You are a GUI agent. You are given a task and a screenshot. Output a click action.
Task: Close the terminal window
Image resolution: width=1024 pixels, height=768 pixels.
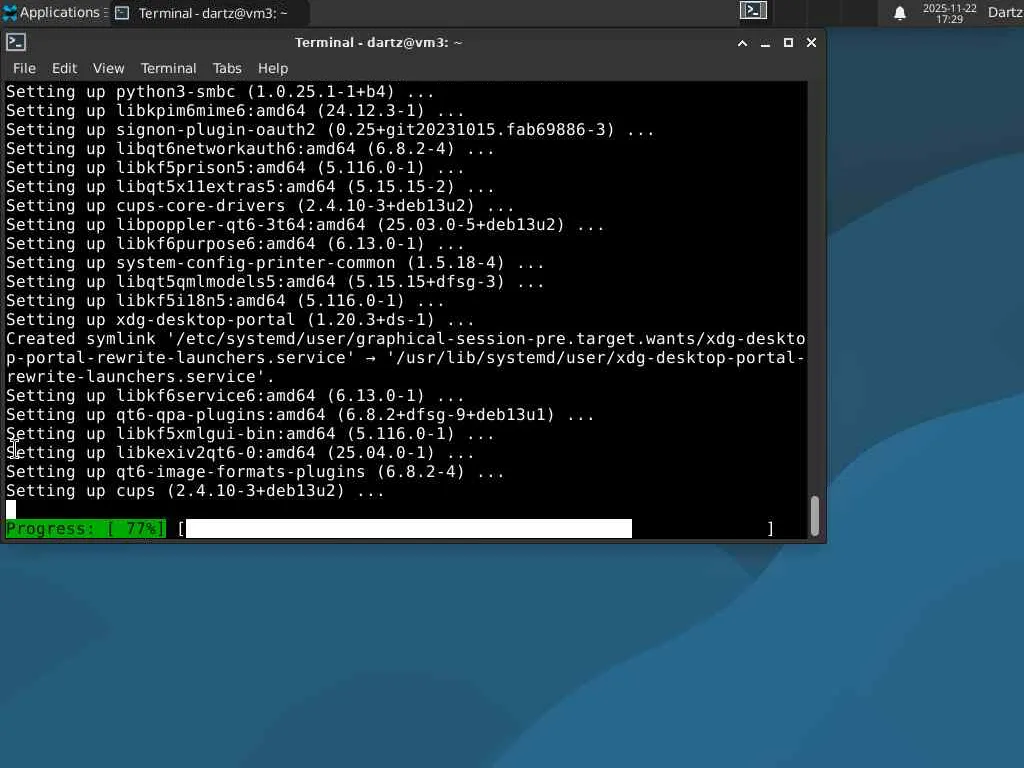(811, 43)
